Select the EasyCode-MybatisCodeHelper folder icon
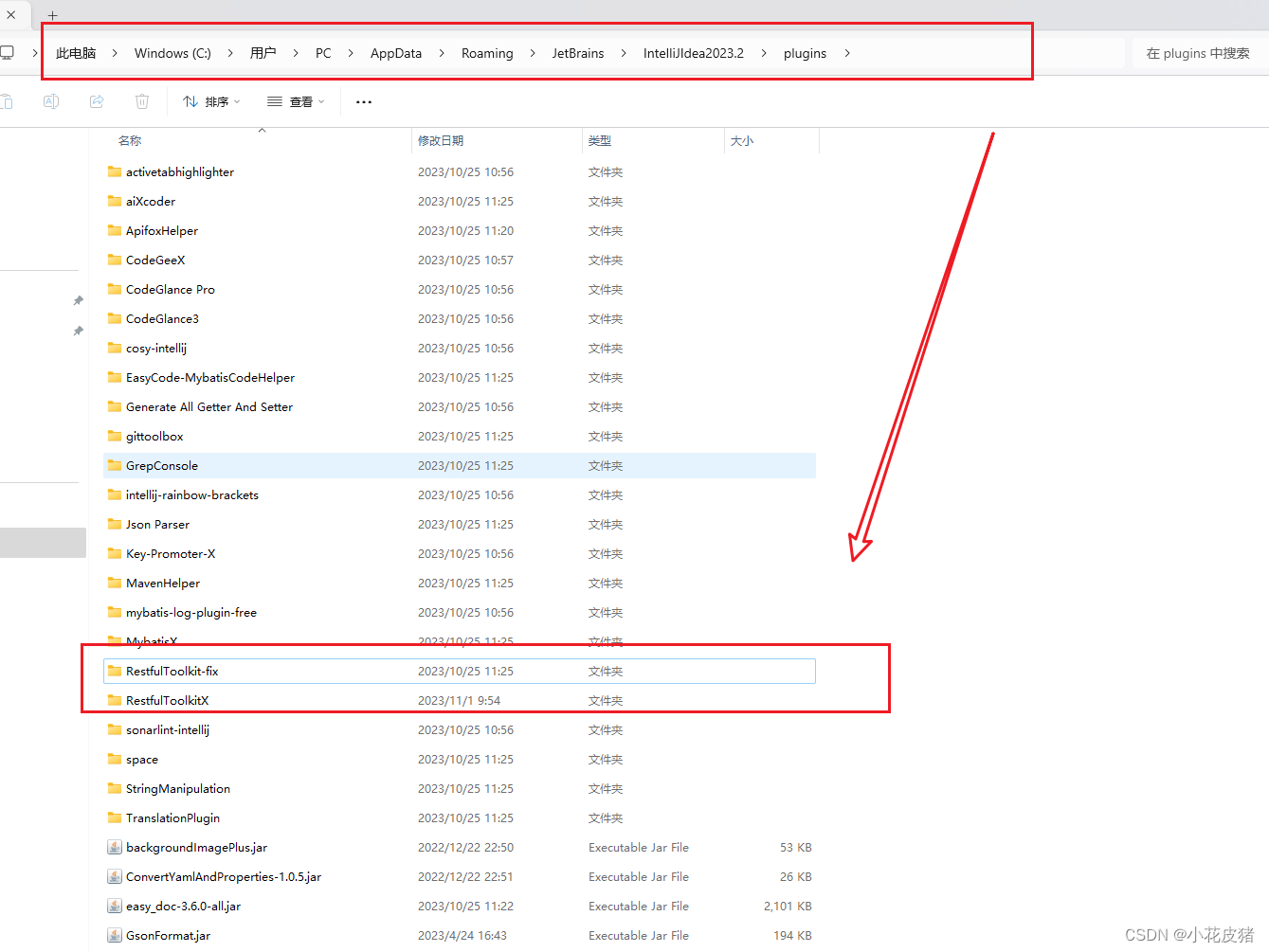 coord(115,377)
